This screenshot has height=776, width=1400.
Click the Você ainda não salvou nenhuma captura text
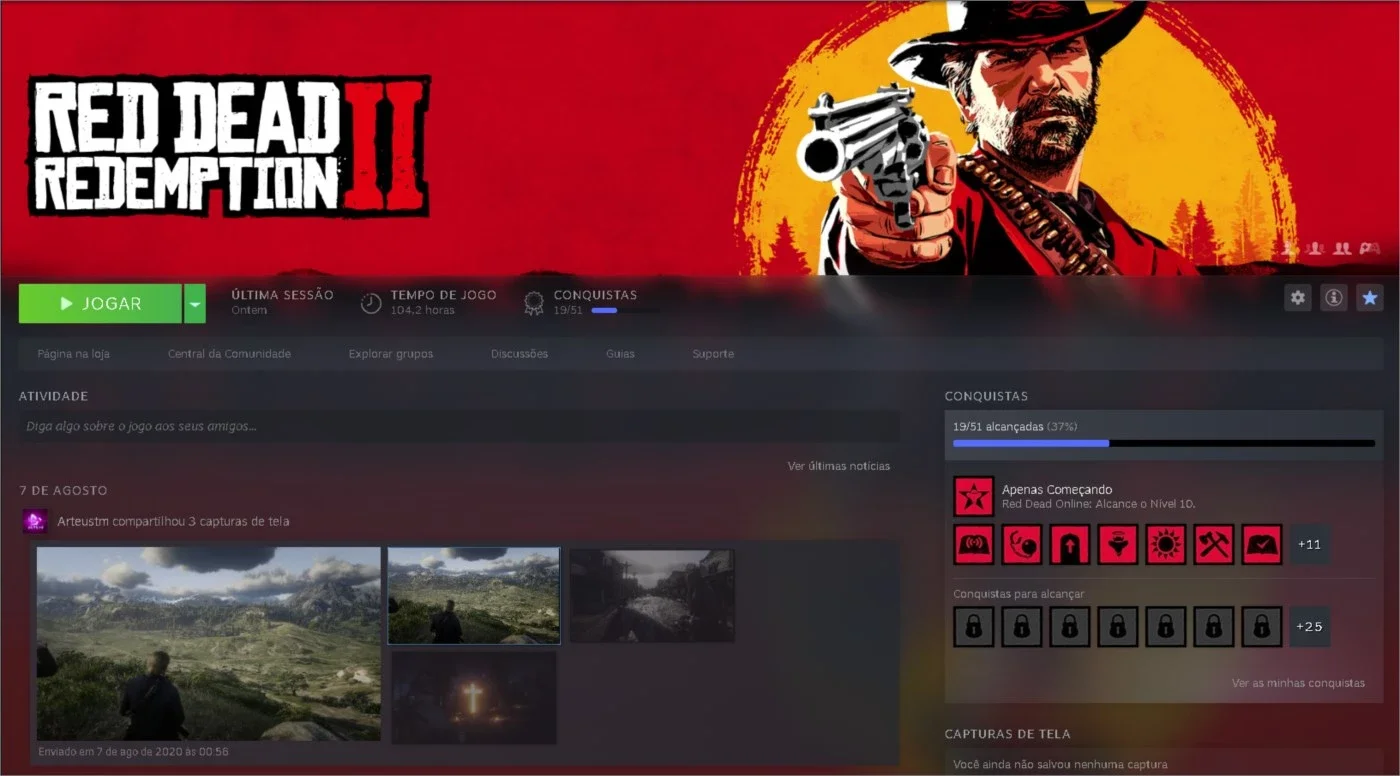1060,765
